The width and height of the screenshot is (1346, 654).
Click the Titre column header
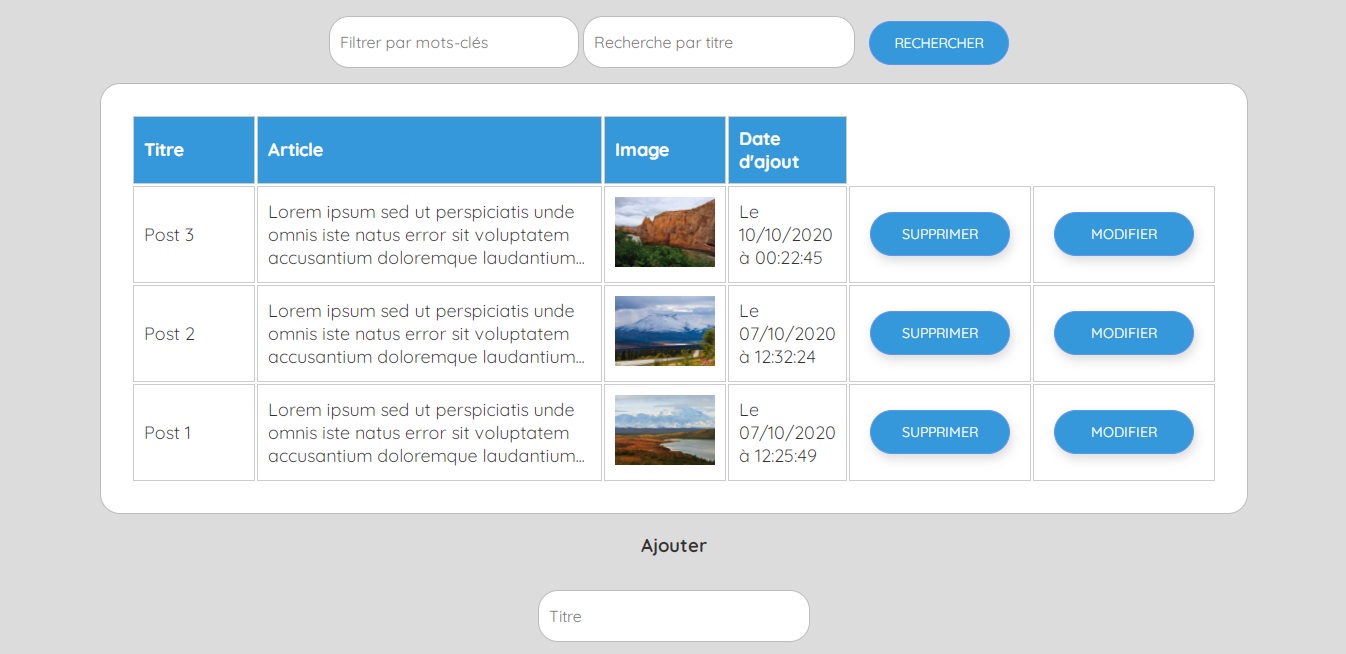pos(194,150)
